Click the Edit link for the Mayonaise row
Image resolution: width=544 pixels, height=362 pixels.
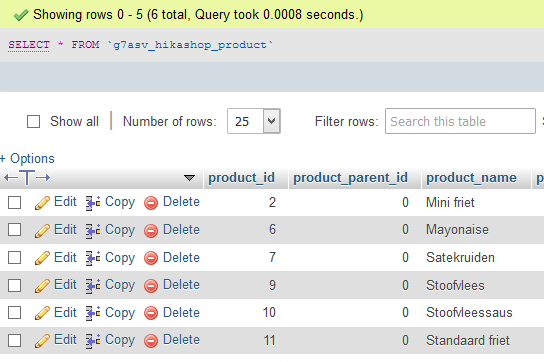coord(65,230)
